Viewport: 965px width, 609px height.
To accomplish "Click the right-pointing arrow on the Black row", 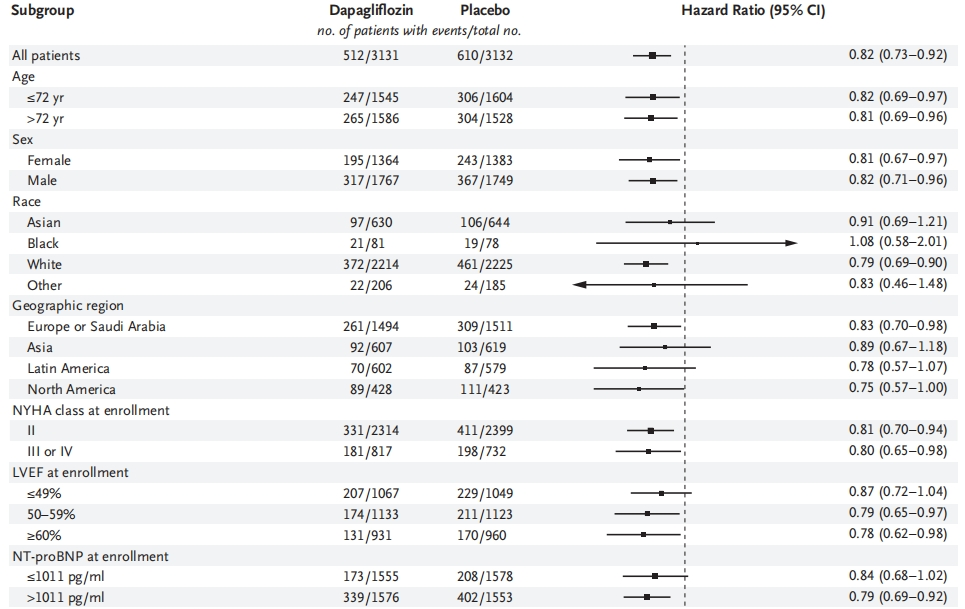I will pos(791,243).
